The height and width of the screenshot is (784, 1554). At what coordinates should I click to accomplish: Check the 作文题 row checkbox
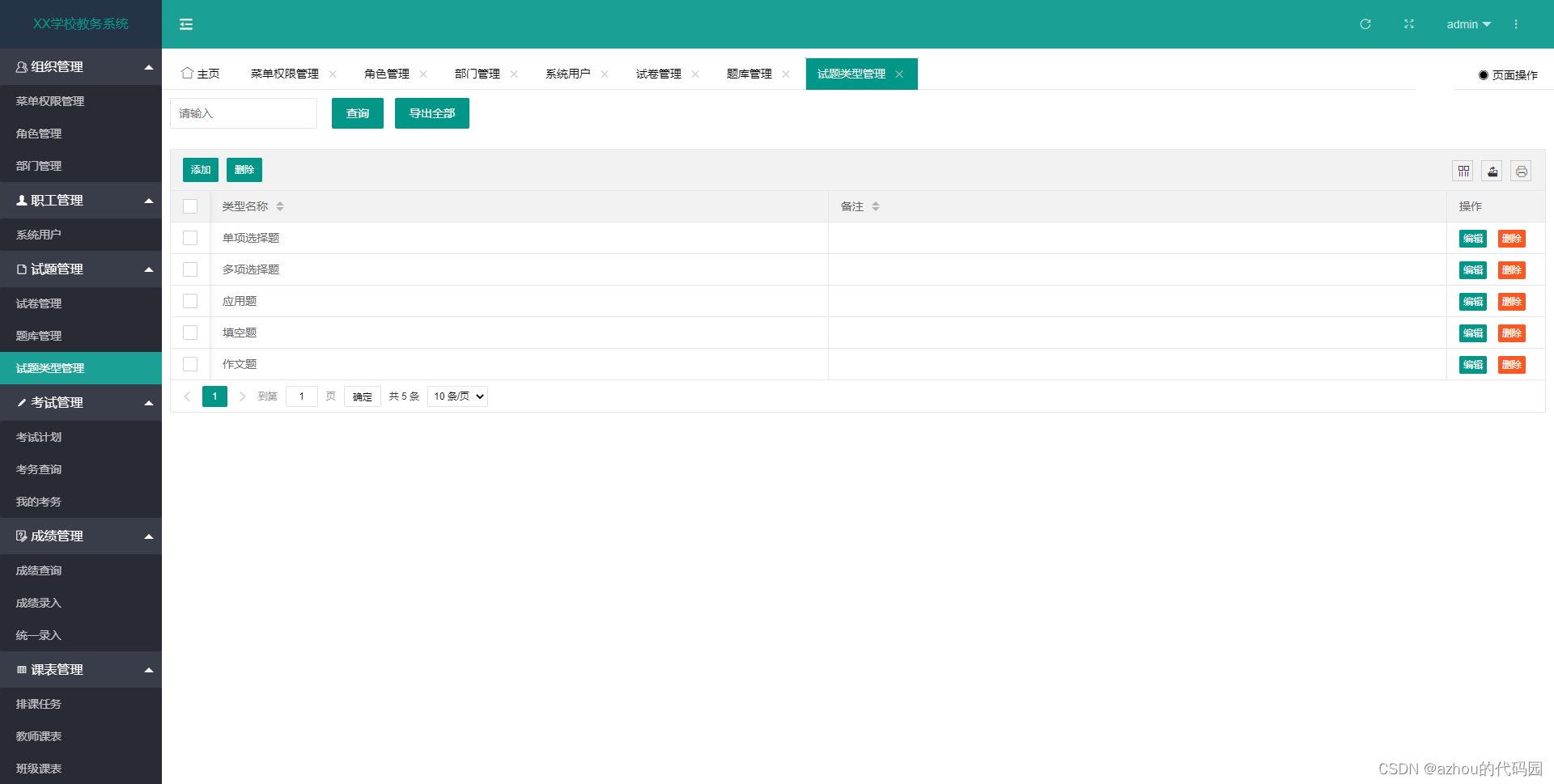190,364
